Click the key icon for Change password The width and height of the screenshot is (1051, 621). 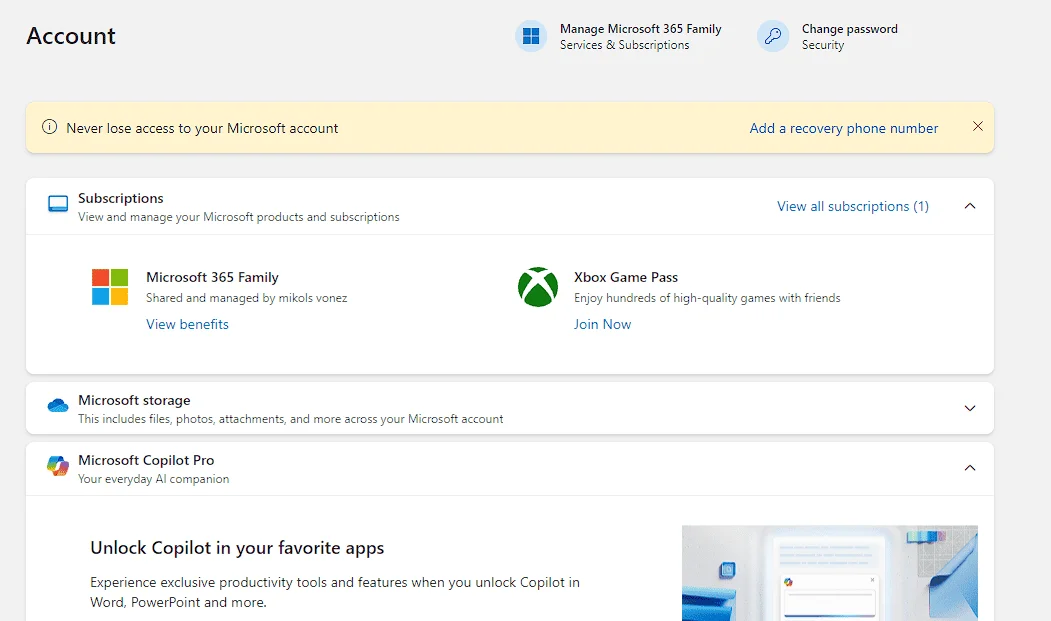coord(773,36)
